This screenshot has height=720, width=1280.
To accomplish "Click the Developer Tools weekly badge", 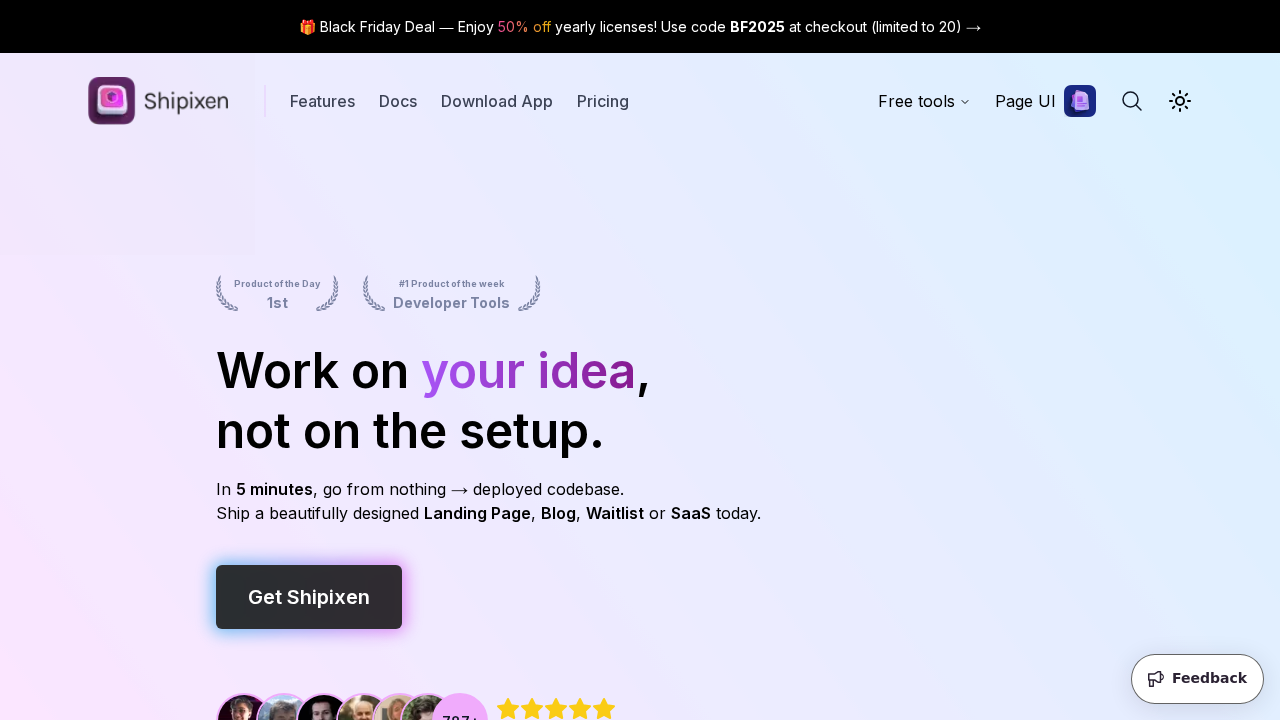I will [x=451, y=294].
